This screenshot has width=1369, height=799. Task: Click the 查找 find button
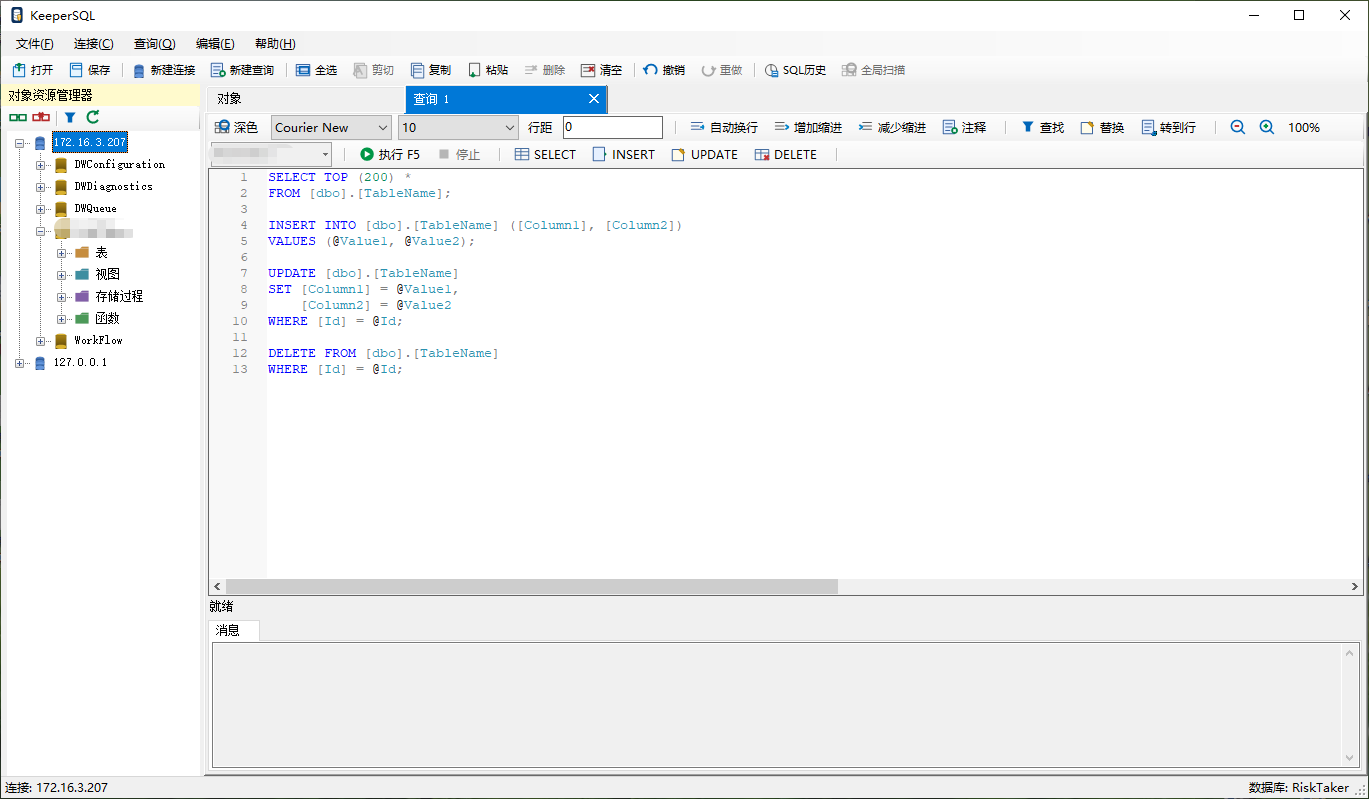click(1042, 127)
